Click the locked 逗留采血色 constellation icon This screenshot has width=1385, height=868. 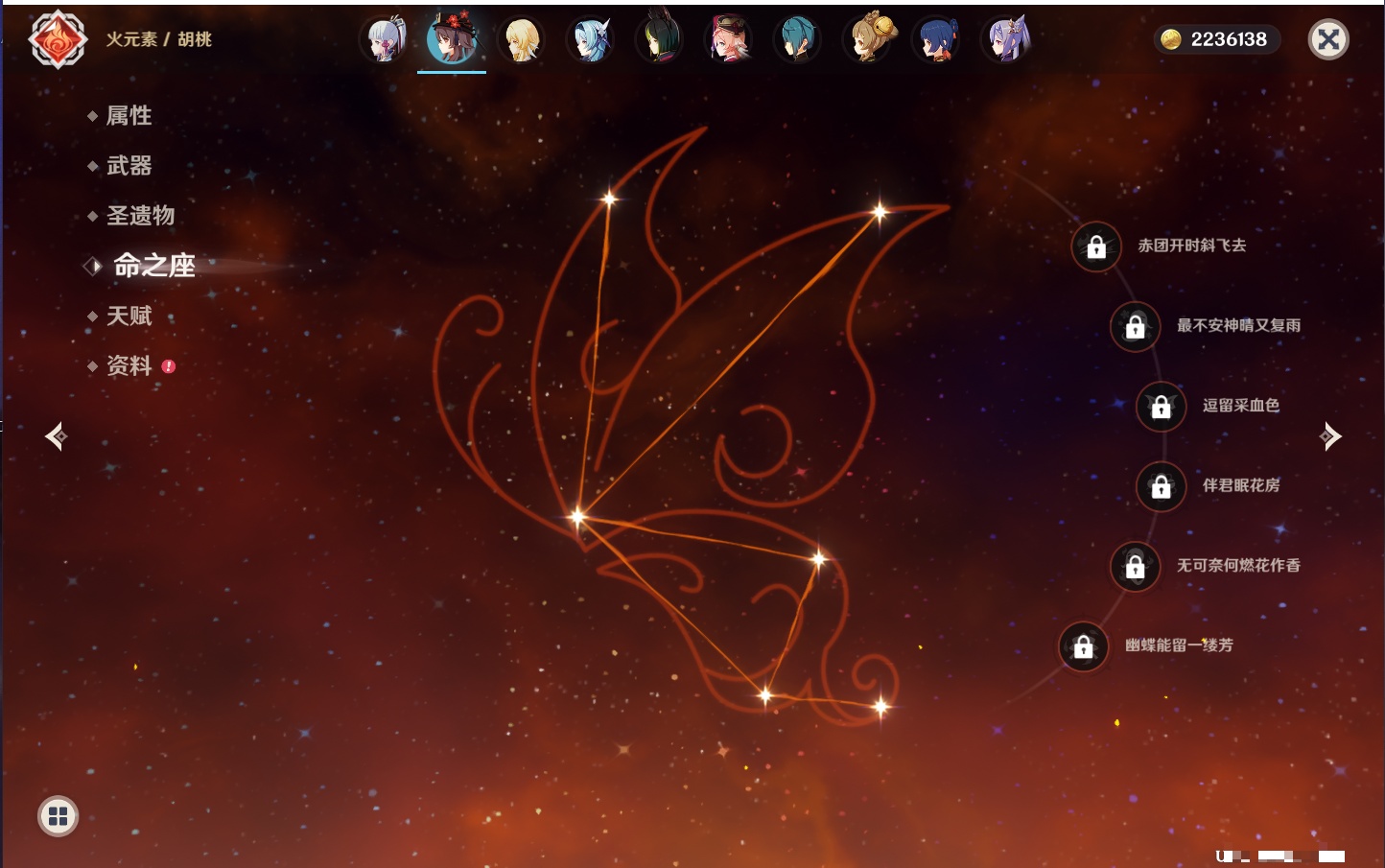point(1161,407)
